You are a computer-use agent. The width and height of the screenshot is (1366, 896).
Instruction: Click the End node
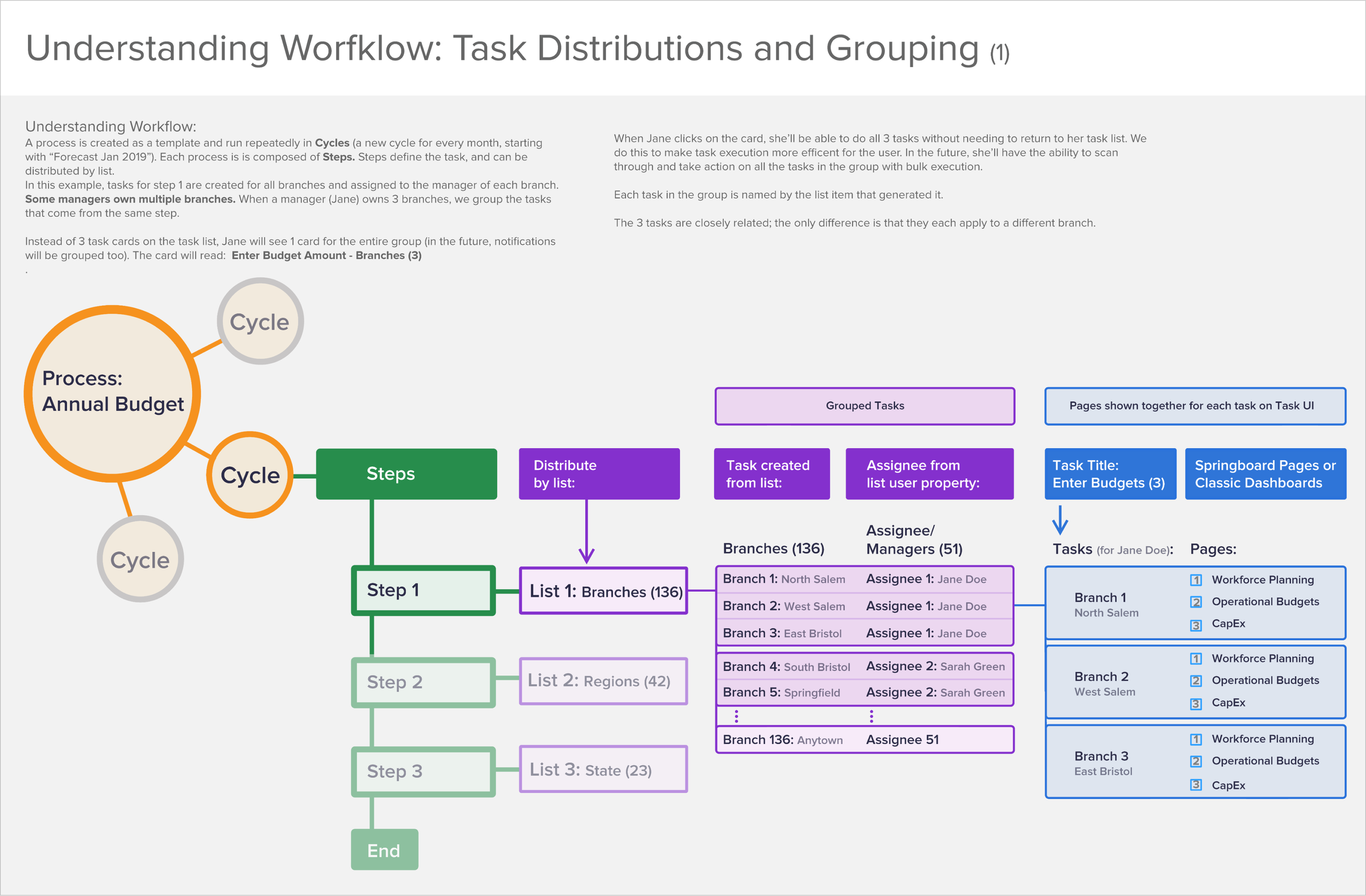[384, 850]
